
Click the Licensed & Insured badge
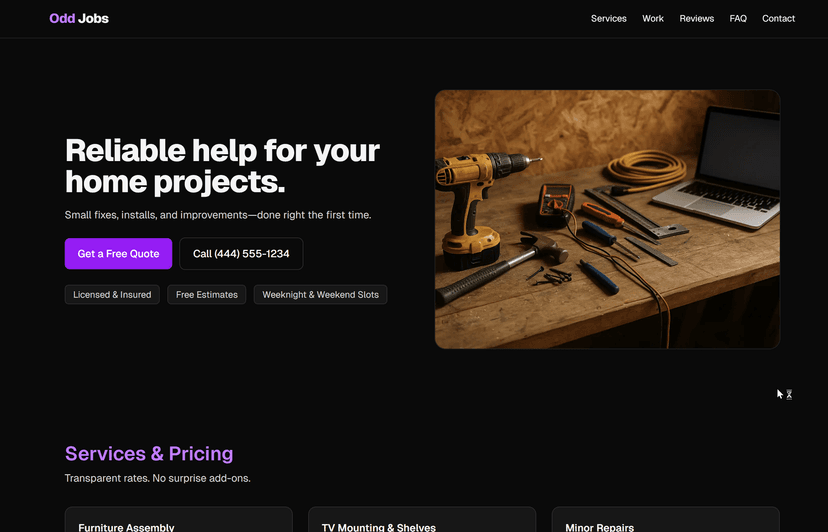[x=112, y=295]
